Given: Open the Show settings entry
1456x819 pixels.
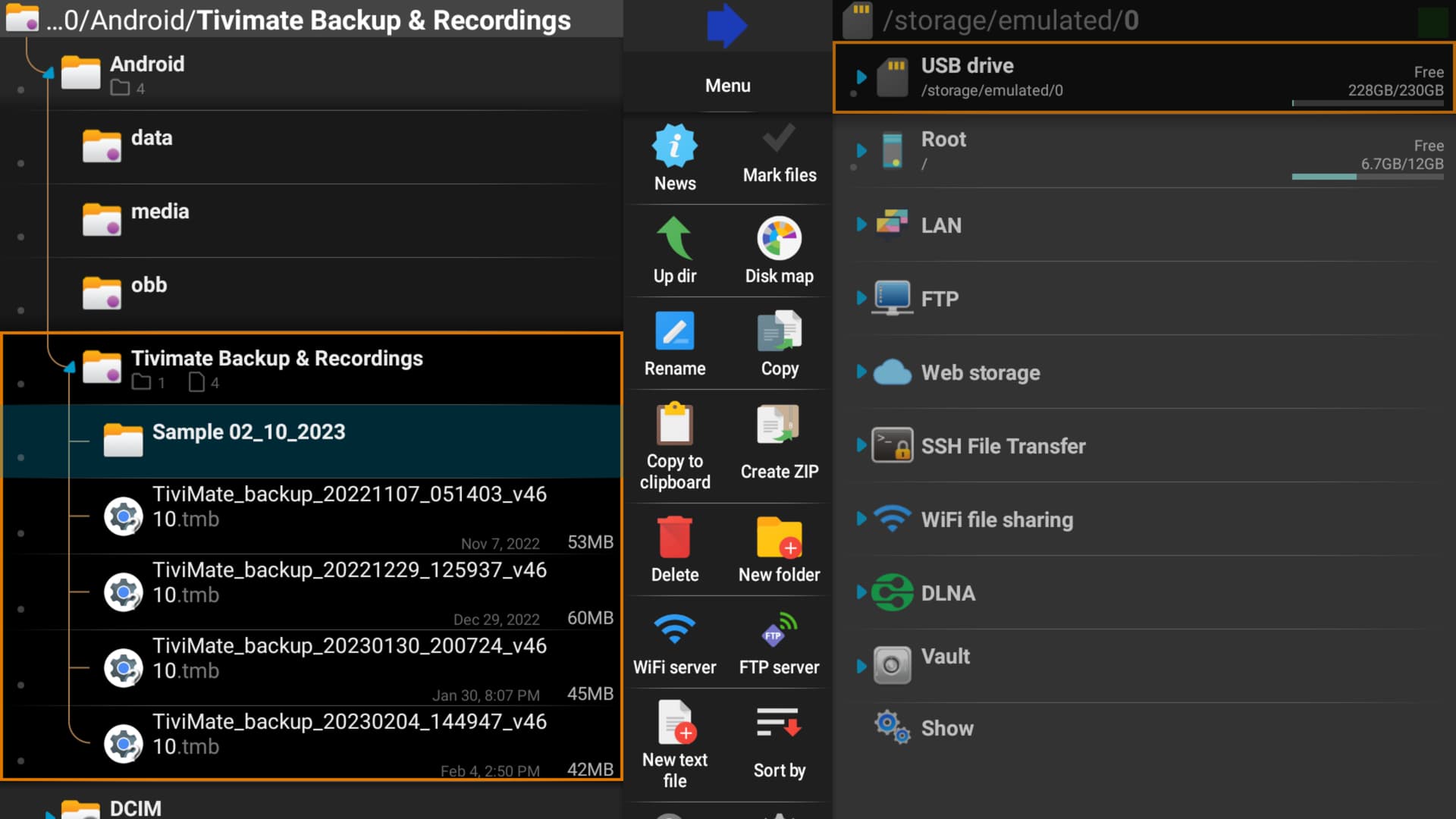Looking at the screenshot, I should [x=1144, y=728].
